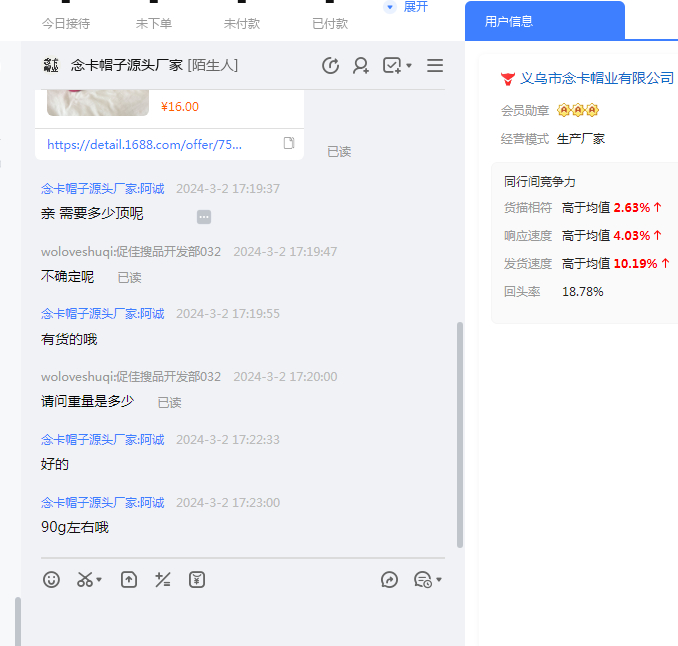Copy the product link via copy icon

(x=289, y=143)
